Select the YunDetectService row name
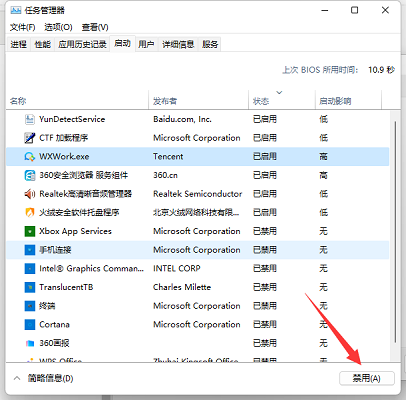The height and width of the screenshot is (400, 406). [x=72, y=119]
